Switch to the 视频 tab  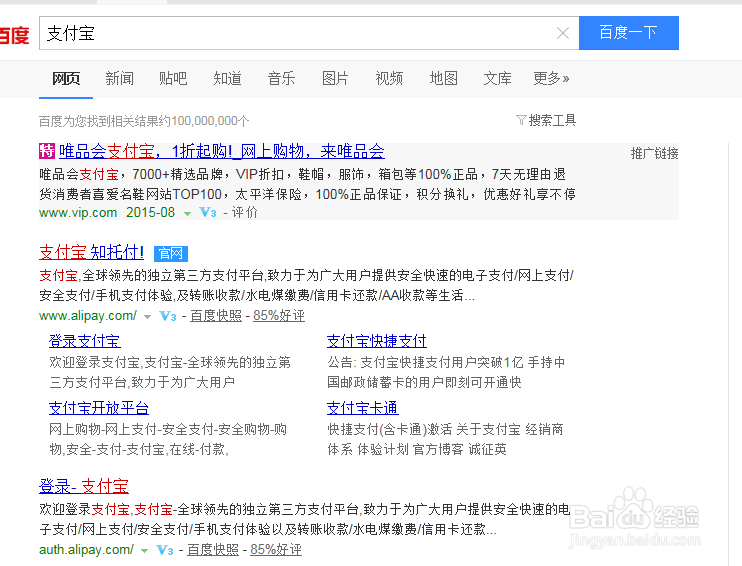point(389,78)
